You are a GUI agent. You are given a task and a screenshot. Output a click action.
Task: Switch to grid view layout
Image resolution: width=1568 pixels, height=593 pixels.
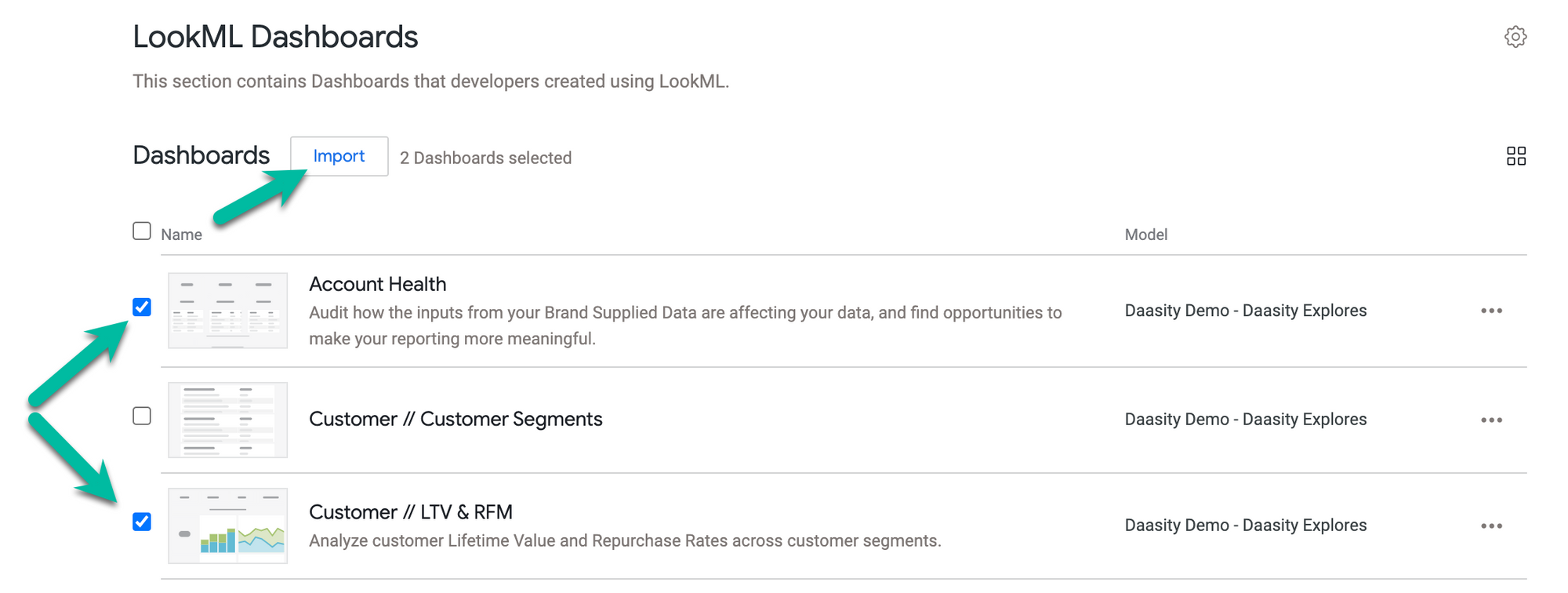coord(1515,156)
